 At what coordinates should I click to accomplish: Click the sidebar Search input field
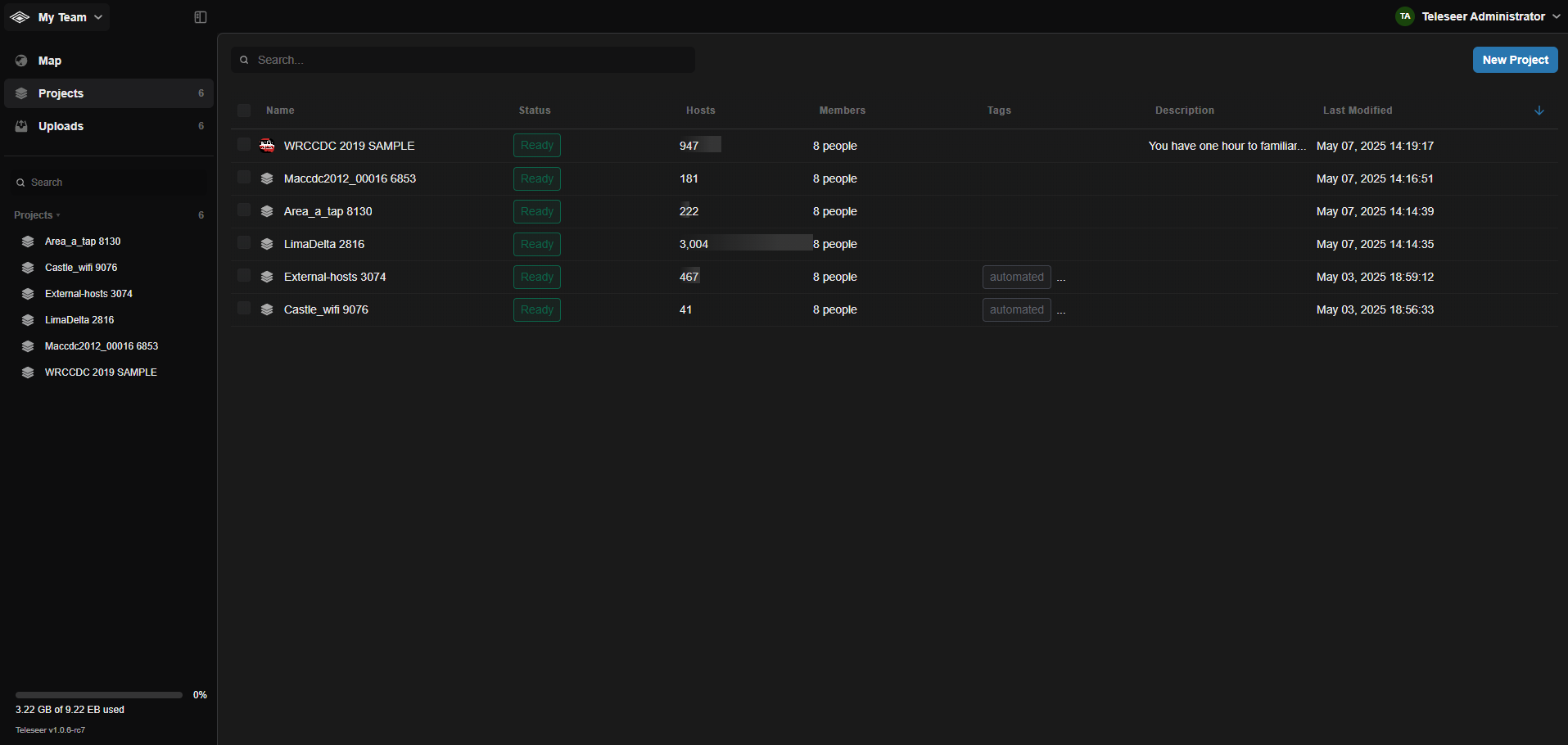(109, 183)
